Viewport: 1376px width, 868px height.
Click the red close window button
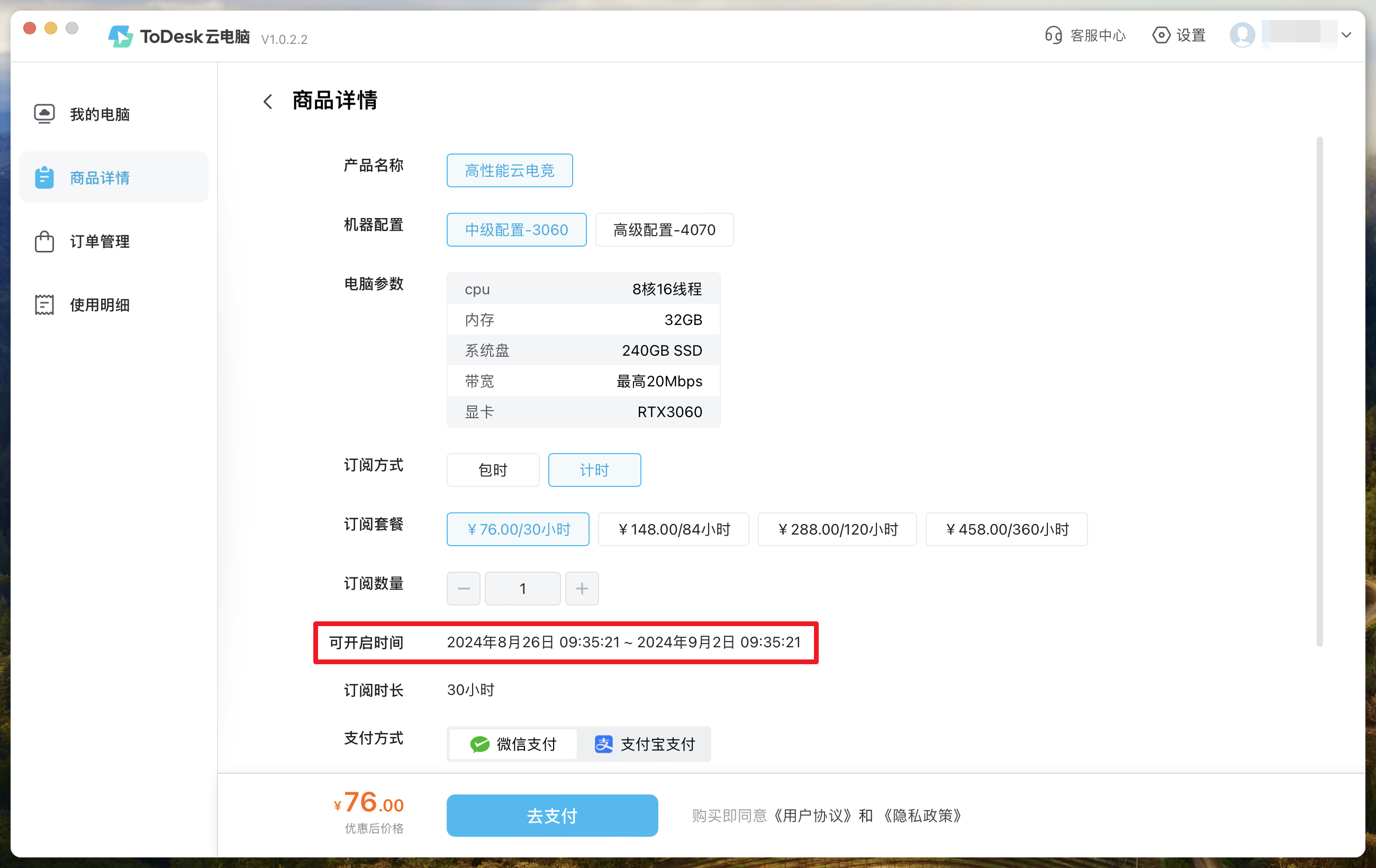click(30, 28)
